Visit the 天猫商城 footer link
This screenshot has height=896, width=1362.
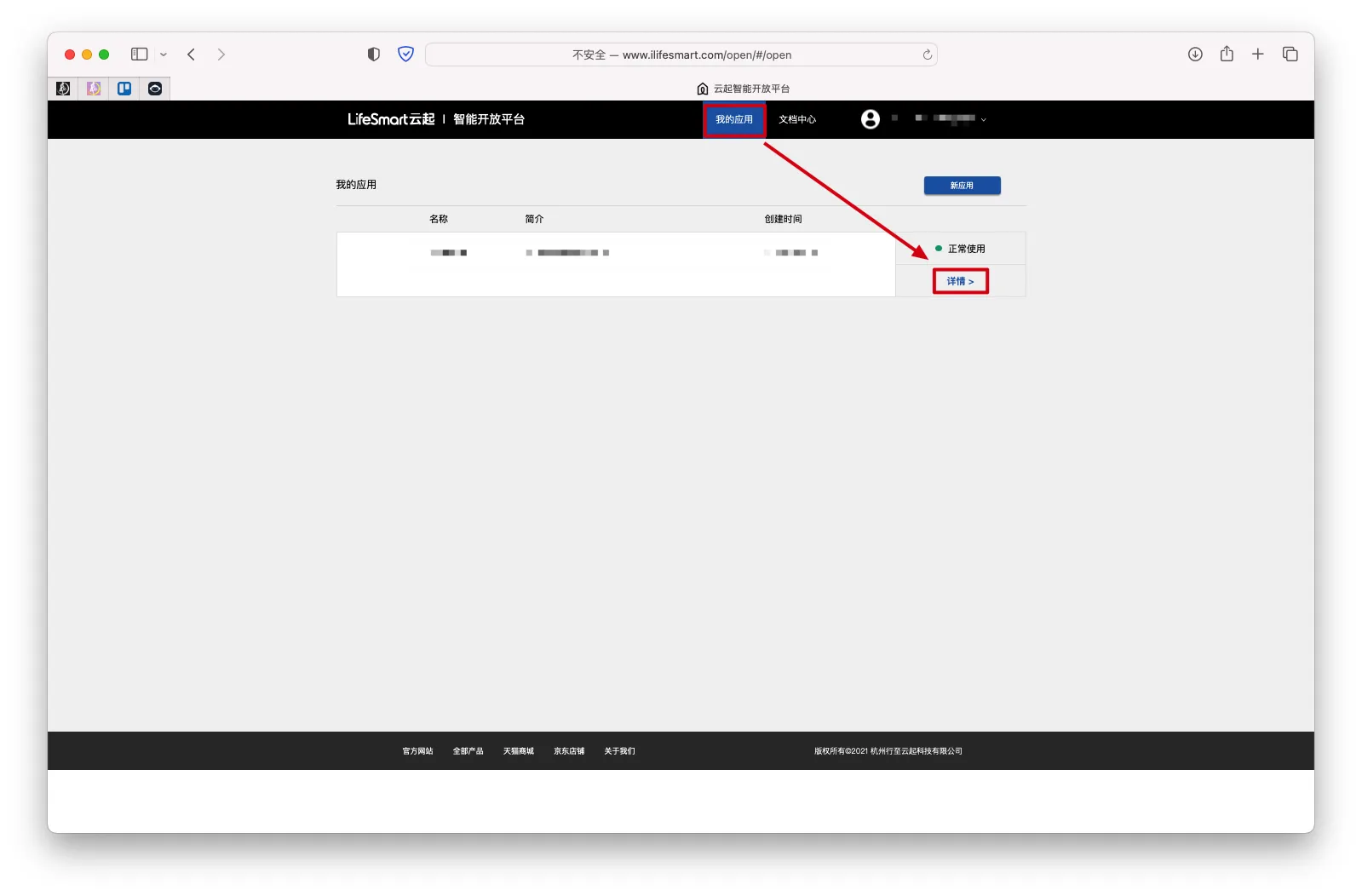point(518,751)
